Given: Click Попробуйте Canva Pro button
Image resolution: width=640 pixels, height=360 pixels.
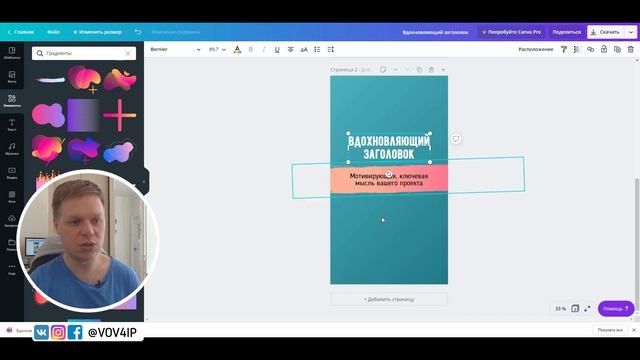Looking at the screenshot, I should point(511,32).
